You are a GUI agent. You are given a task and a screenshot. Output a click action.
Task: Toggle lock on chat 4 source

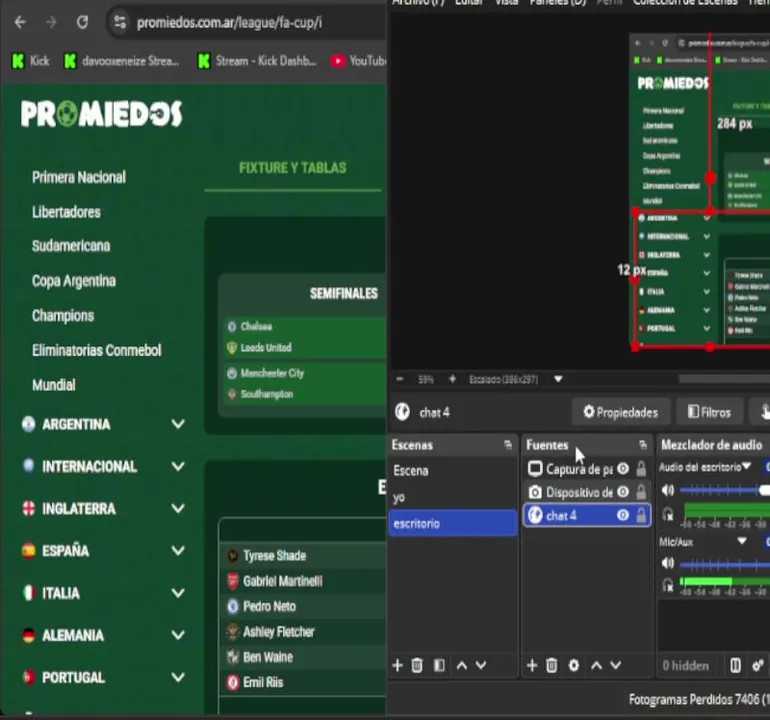641,515
